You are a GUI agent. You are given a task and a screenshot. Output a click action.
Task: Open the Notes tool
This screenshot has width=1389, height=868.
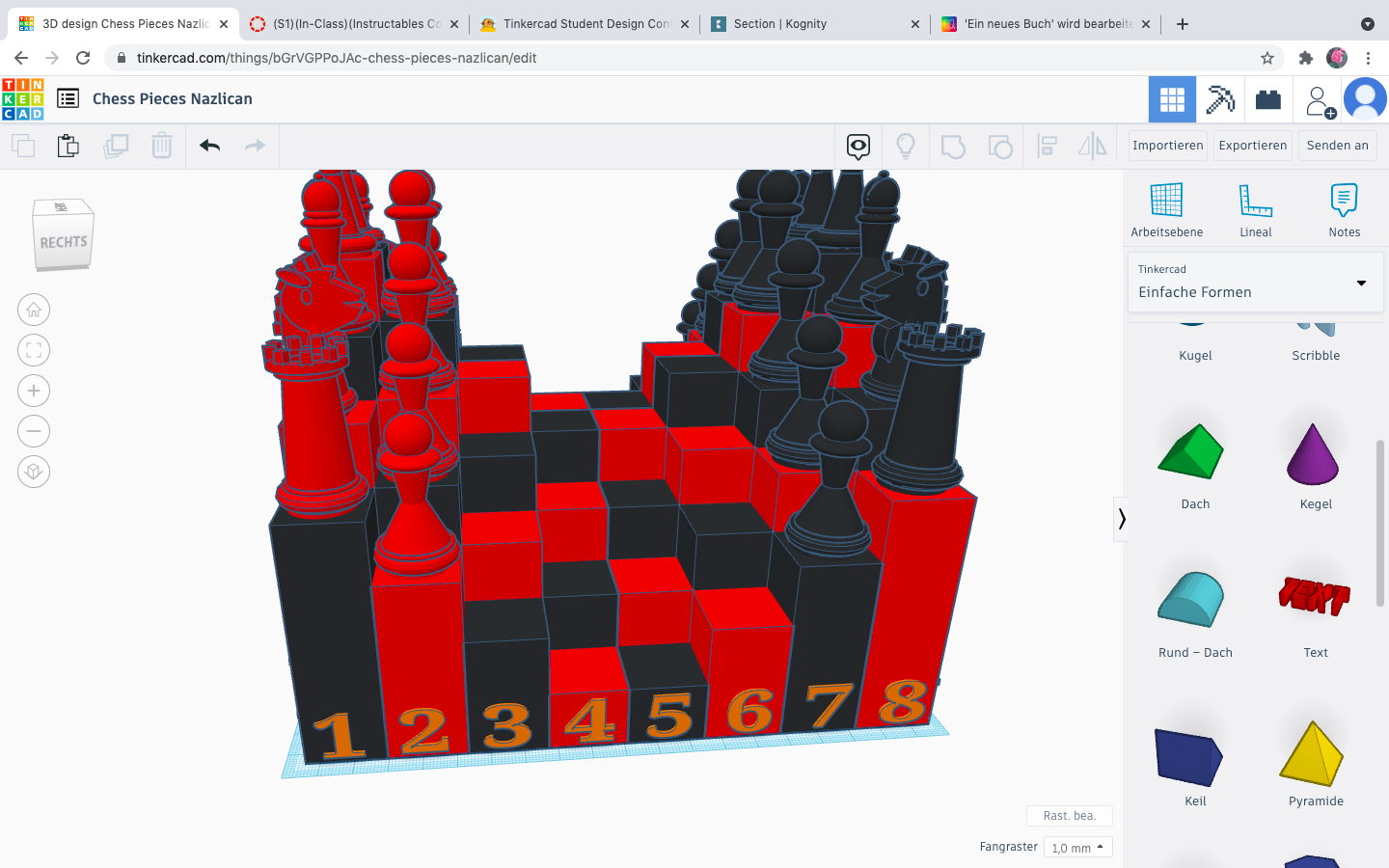[x=1344, y=209]
